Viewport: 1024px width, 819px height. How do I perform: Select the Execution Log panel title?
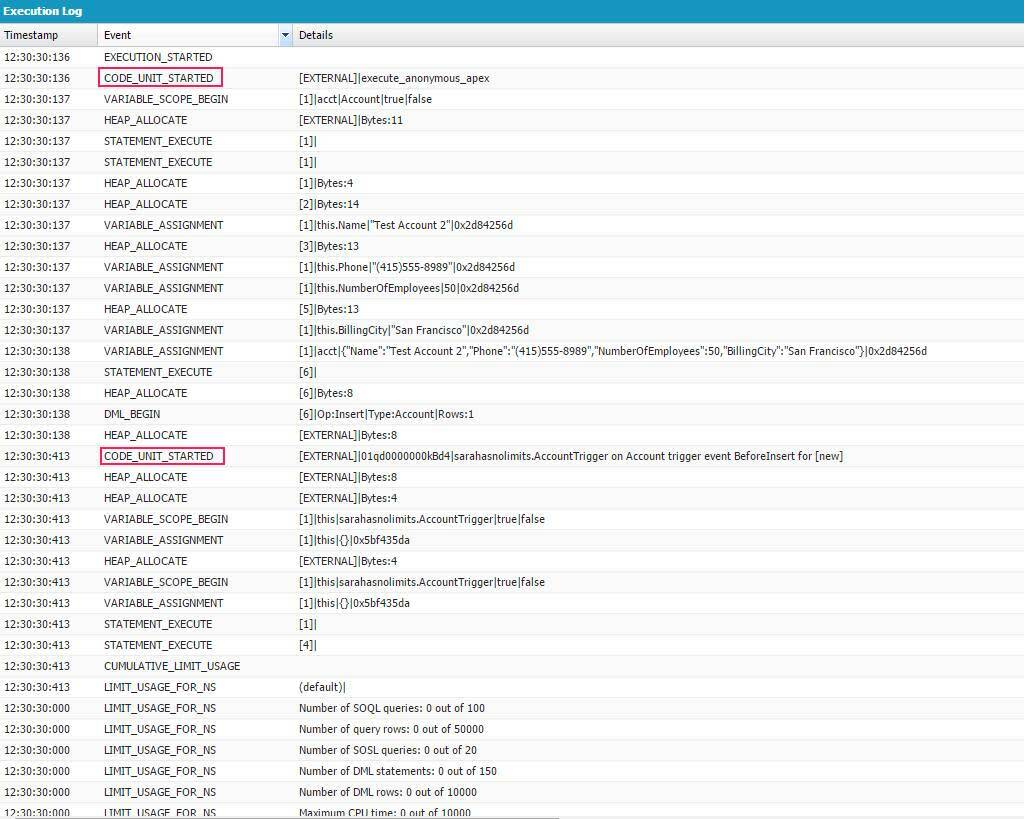pyautogui.click(x=42, y=11)
